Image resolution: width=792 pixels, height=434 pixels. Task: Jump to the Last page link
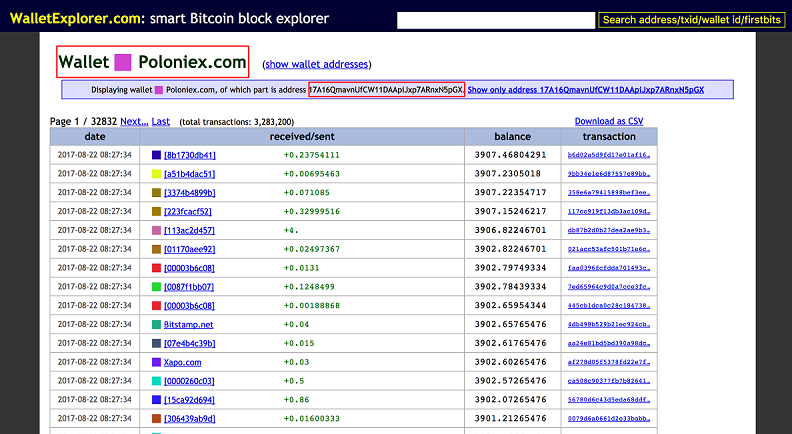coord(161,121)
